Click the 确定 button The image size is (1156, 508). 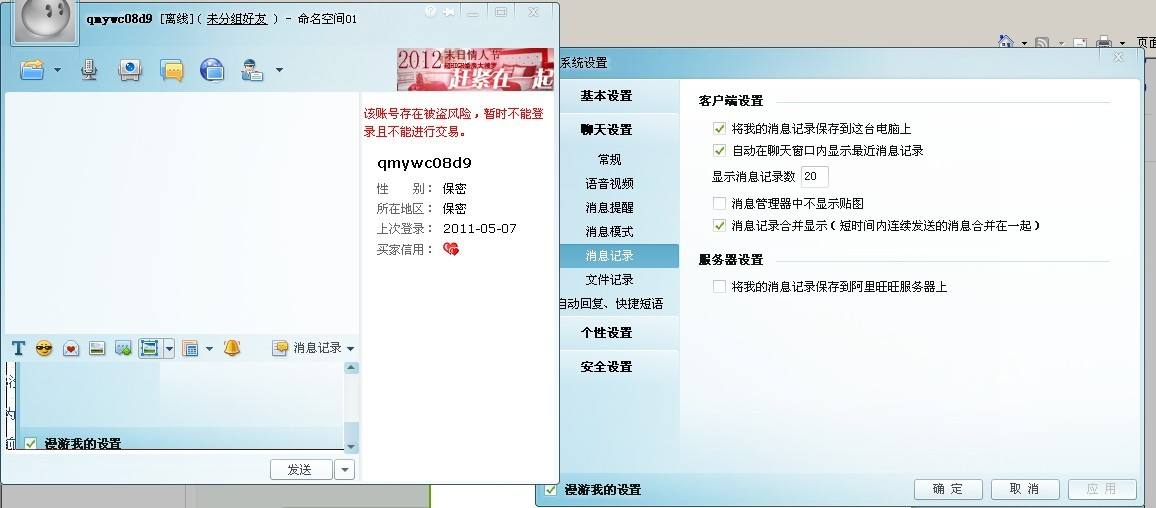[x=948, y=489]
